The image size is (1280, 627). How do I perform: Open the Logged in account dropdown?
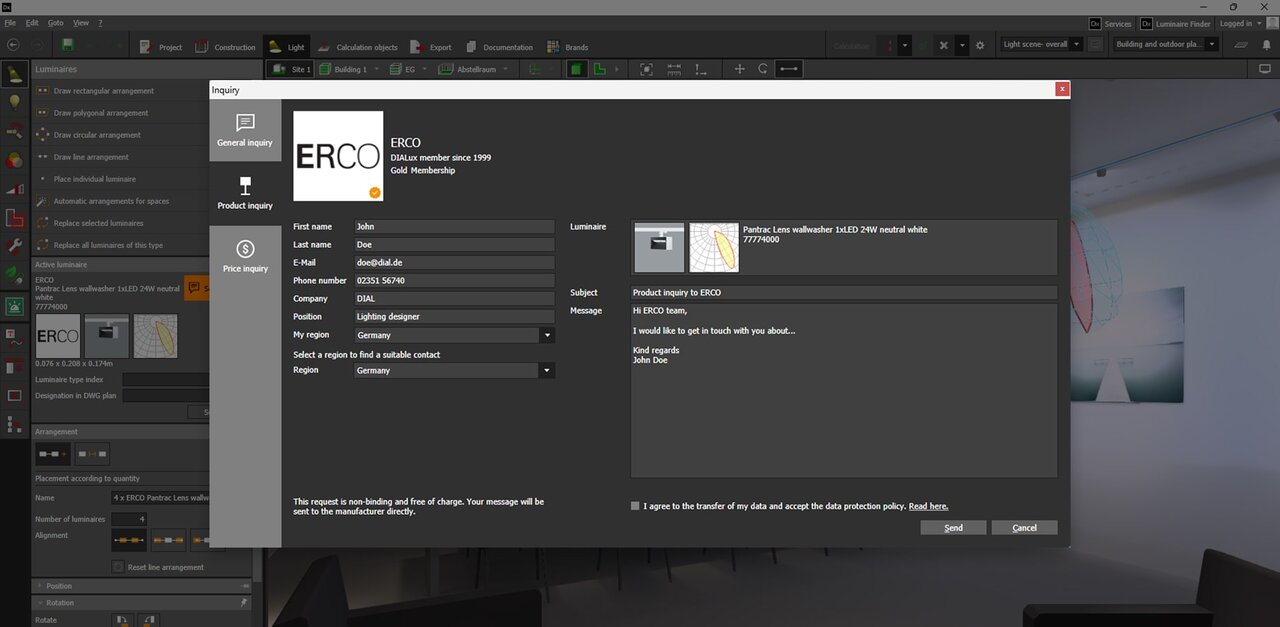(1238, 24)
